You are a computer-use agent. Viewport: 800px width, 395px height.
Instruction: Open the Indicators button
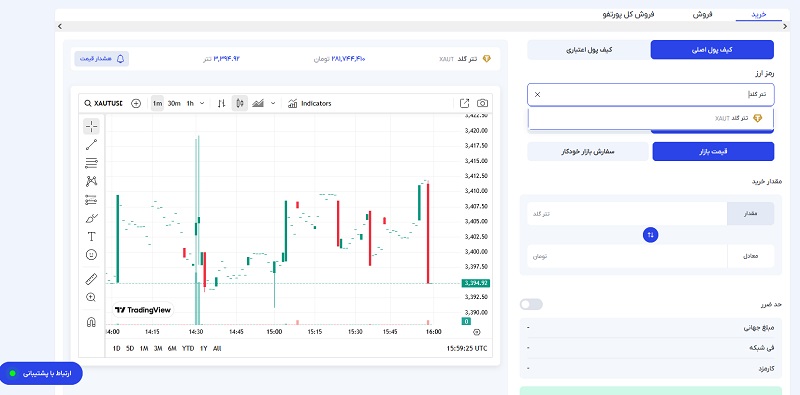click(310, 104)
